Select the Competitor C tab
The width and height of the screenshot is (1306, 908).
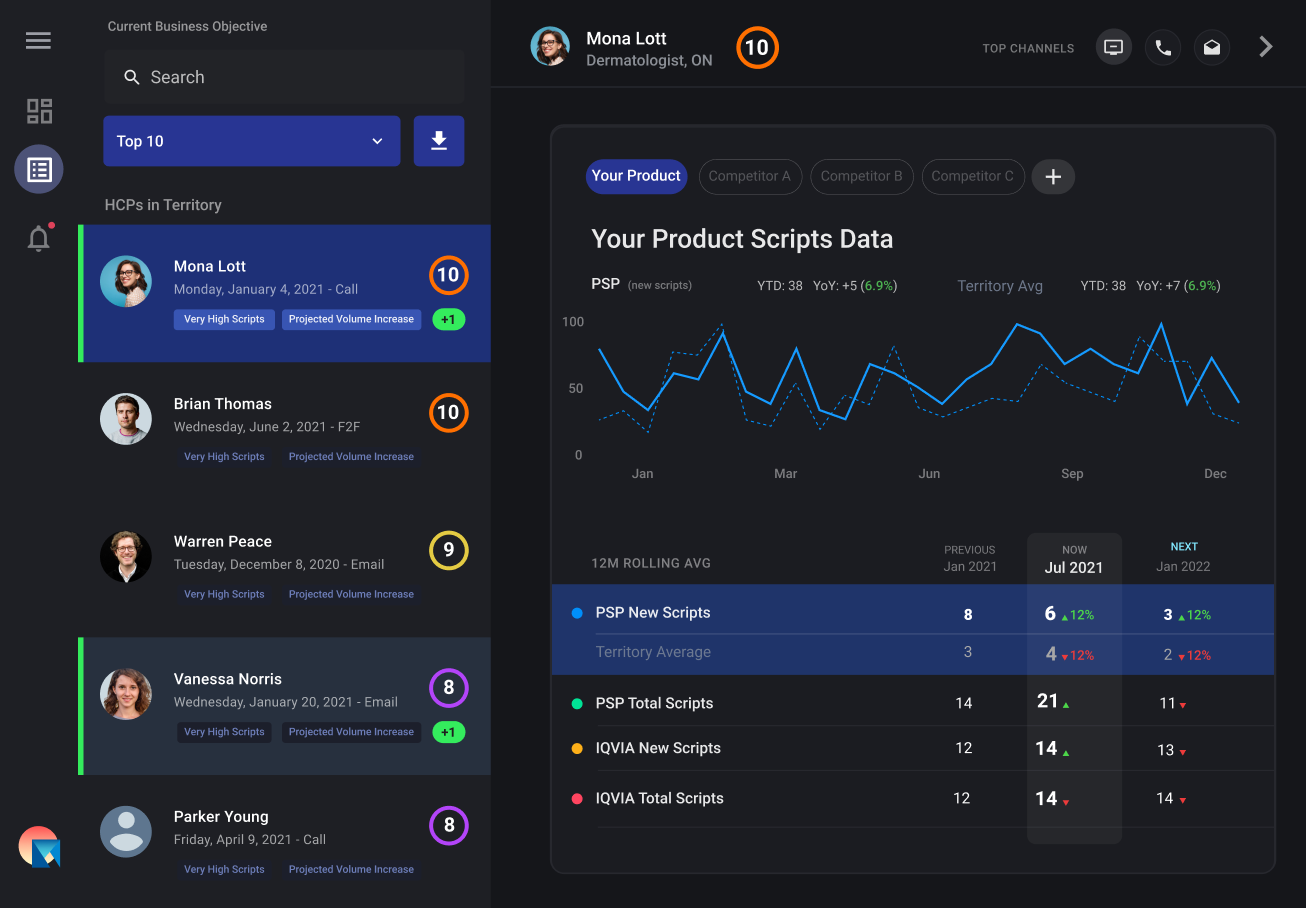point(972,176)
